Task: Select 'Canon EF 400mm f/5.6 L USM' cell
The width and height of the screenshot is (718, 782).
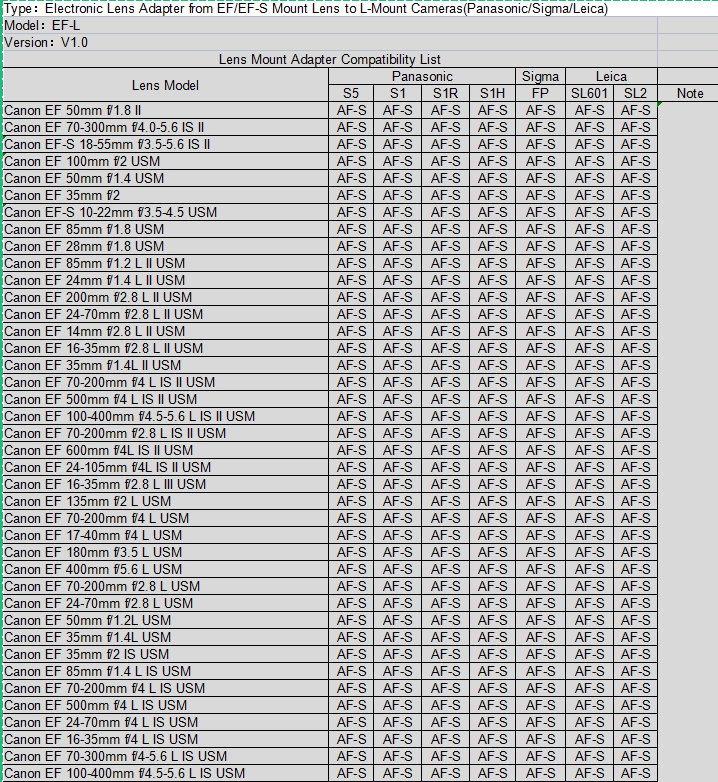Action: pos(166,569)
